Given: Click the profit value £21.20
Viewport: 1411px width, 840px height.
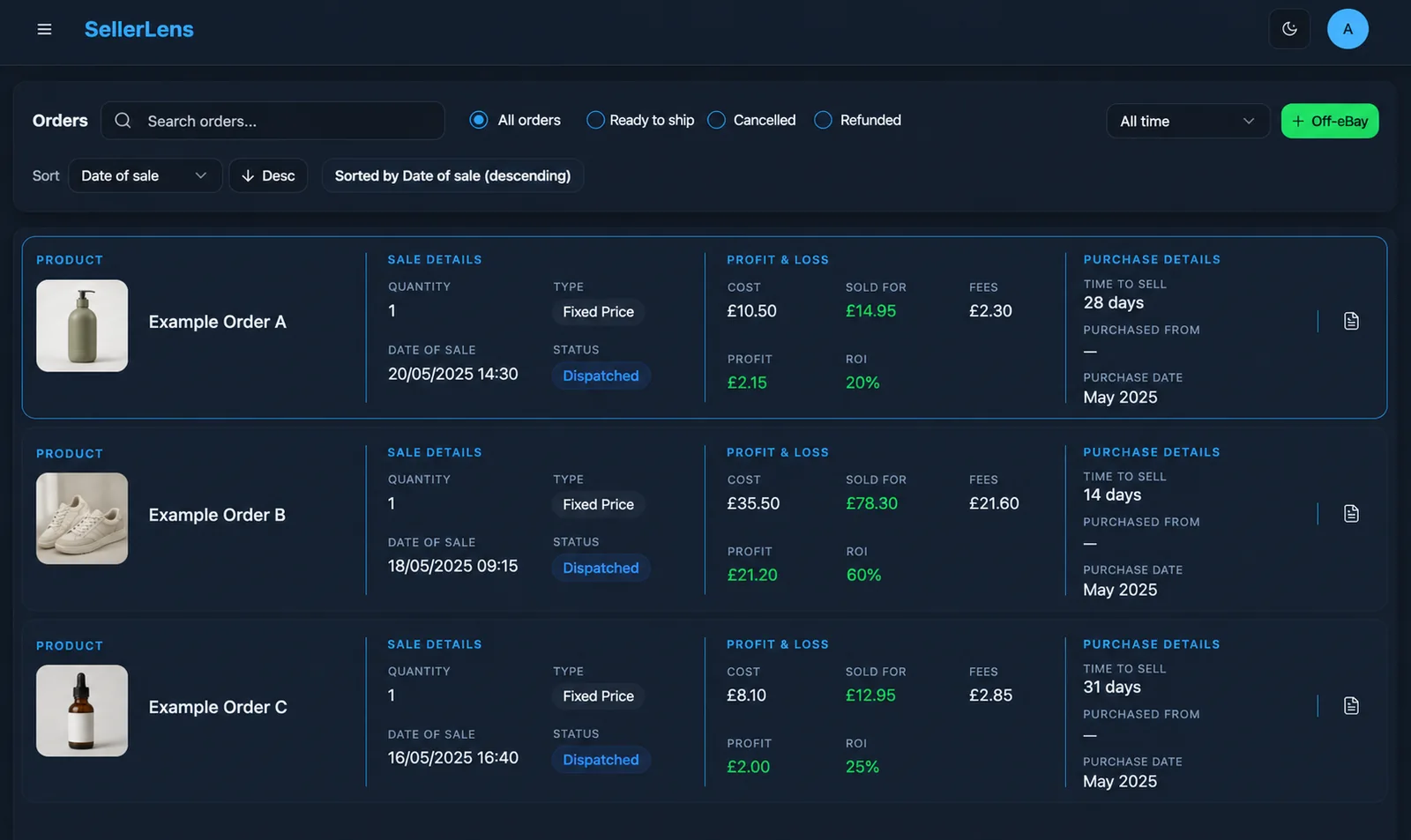Looking at the screenshot, I should (x=752, y=575).
